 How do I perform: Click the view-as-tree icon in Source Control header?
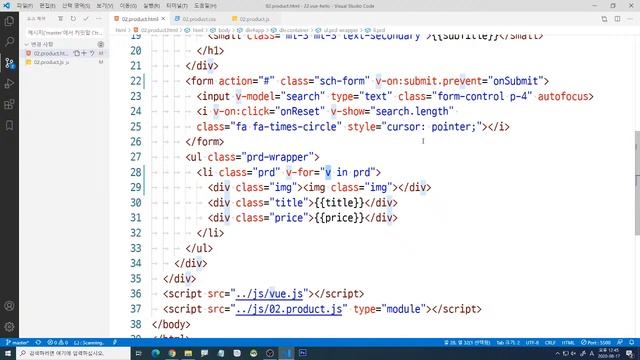tap(60, 19)
